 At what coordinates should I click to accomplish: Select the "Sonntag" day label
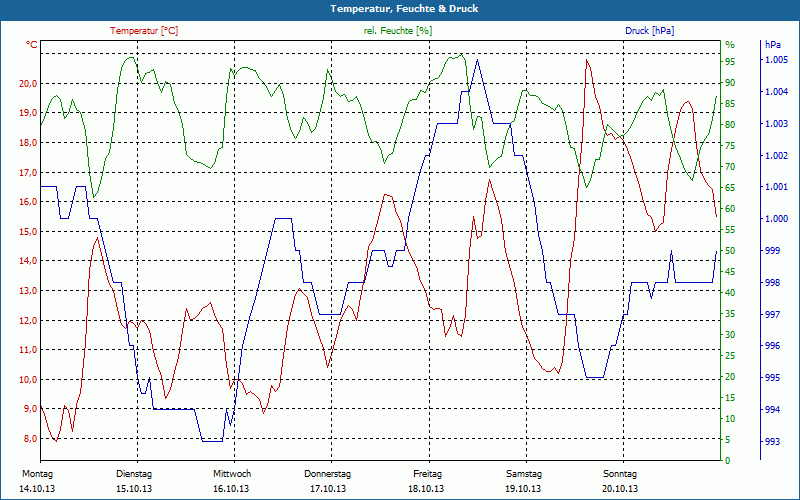(x=620, y=474)
